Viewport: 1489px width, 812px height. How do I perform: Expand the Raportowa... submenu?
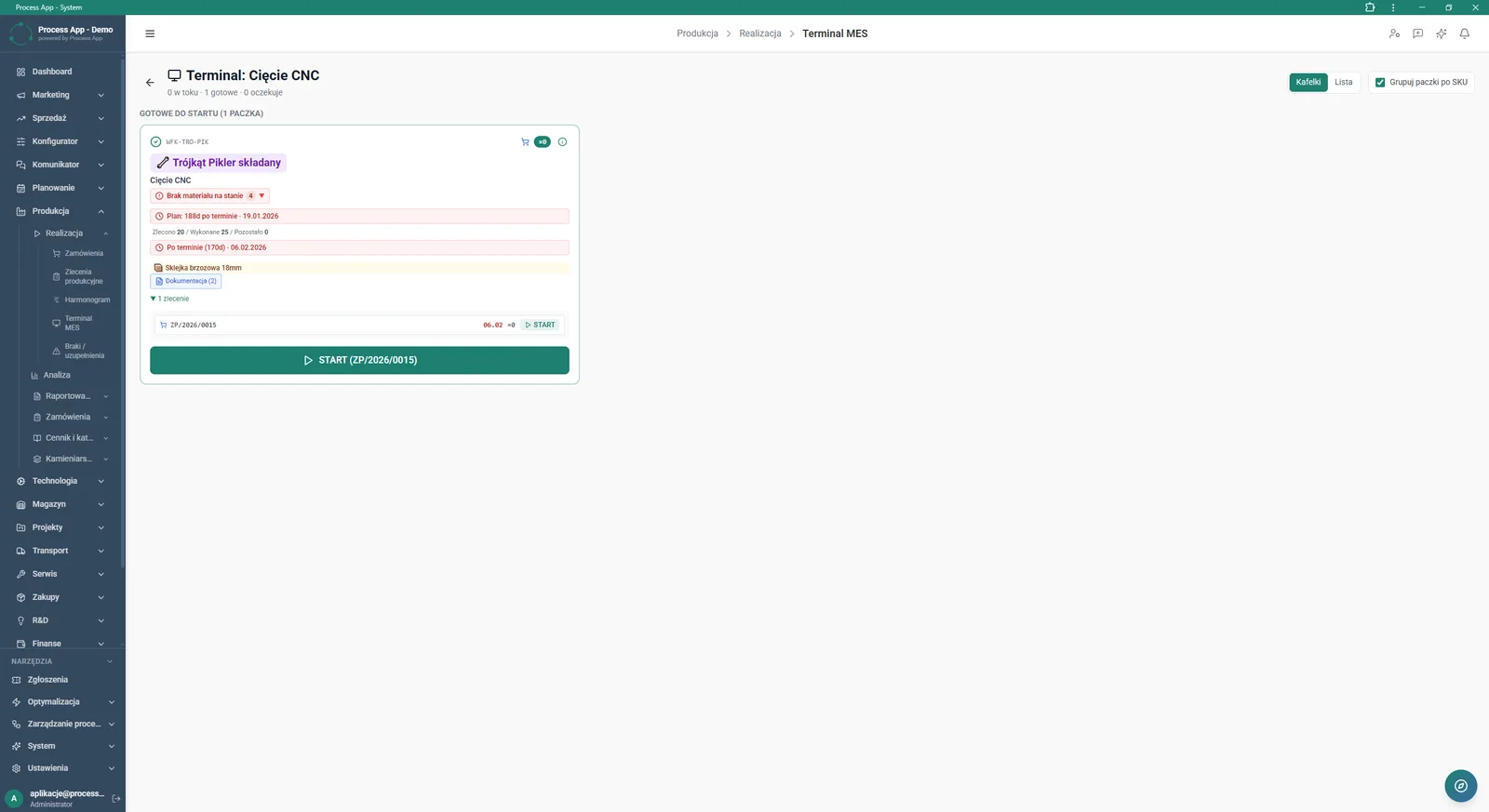pyautogui.click(x=71, y=396)
